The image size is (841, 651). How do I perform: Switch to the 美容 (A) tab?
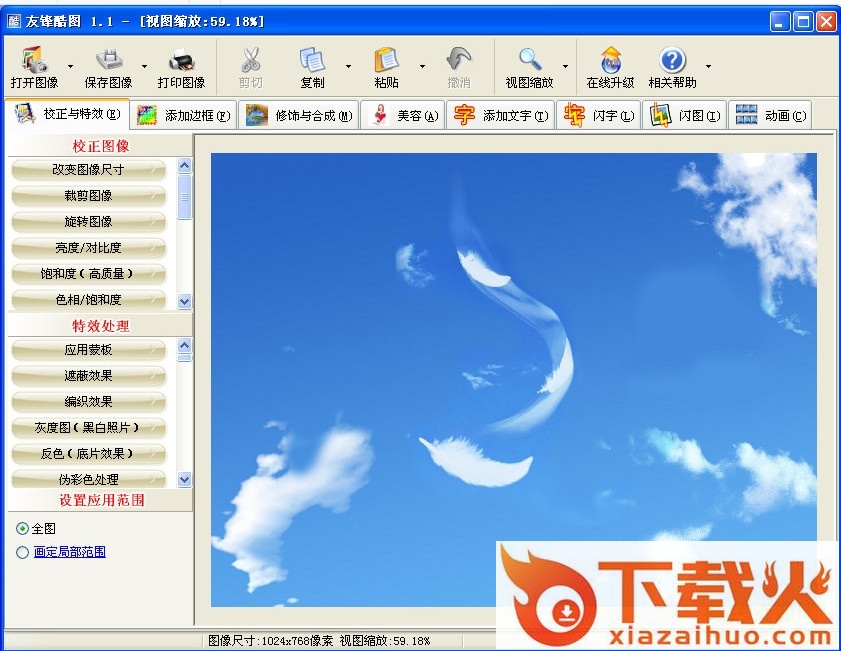[x=403, y=116]
